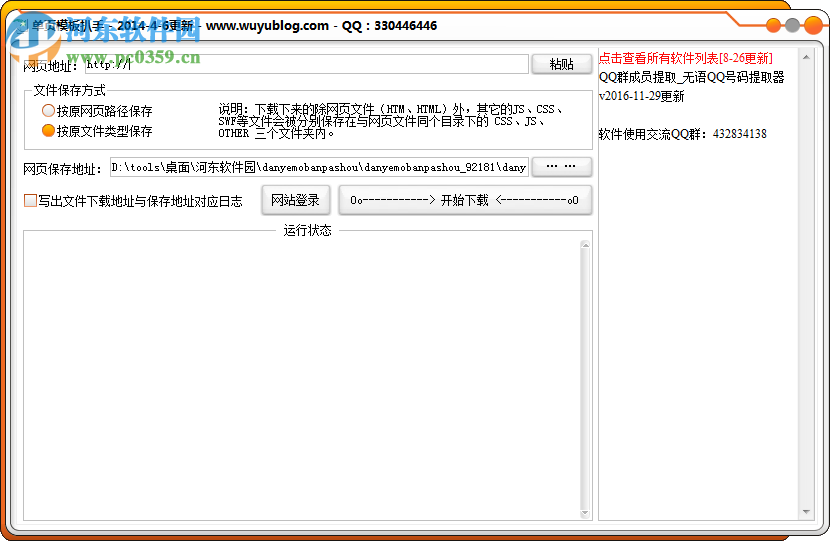
Task: Click right panel scrollbar down arrow
Action: [x=806, y=512]
